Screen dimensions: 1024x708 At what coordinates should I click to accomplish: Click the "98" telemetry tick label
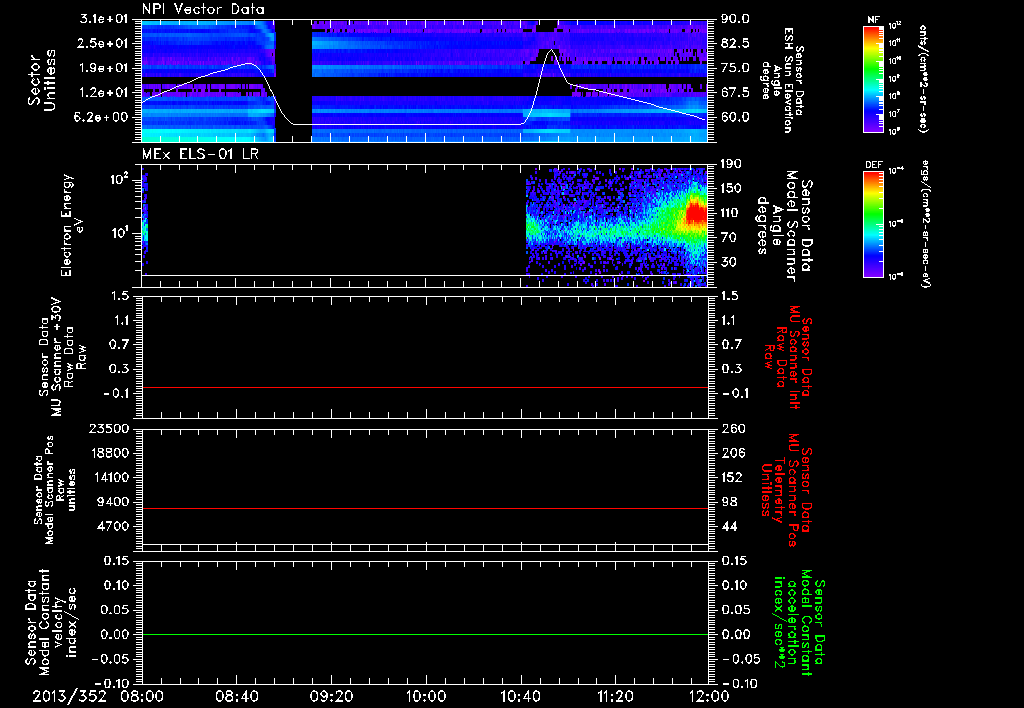(x=729, y=502)
